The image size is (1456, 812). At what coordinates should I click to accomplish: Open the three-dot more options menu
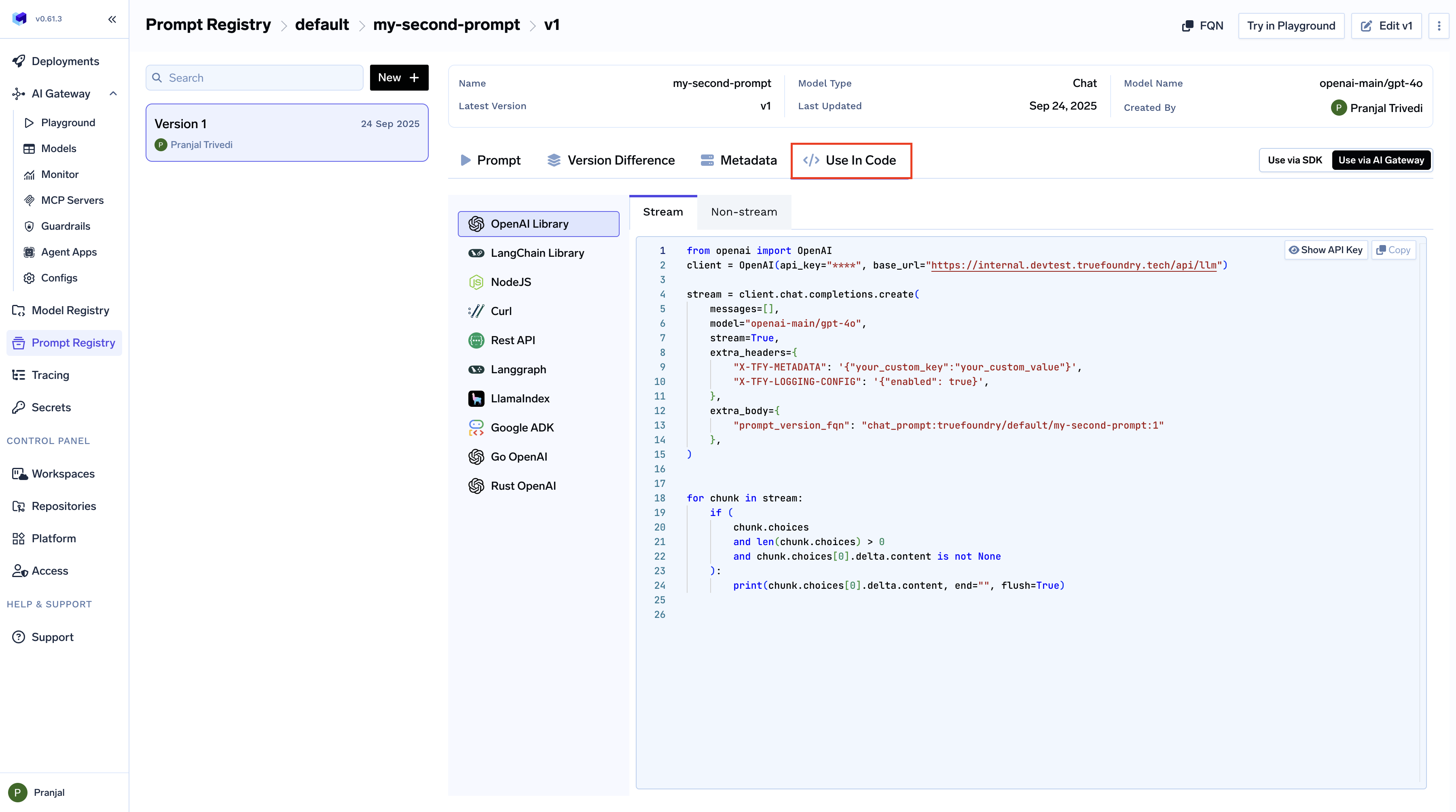[x=1439, y=26]
